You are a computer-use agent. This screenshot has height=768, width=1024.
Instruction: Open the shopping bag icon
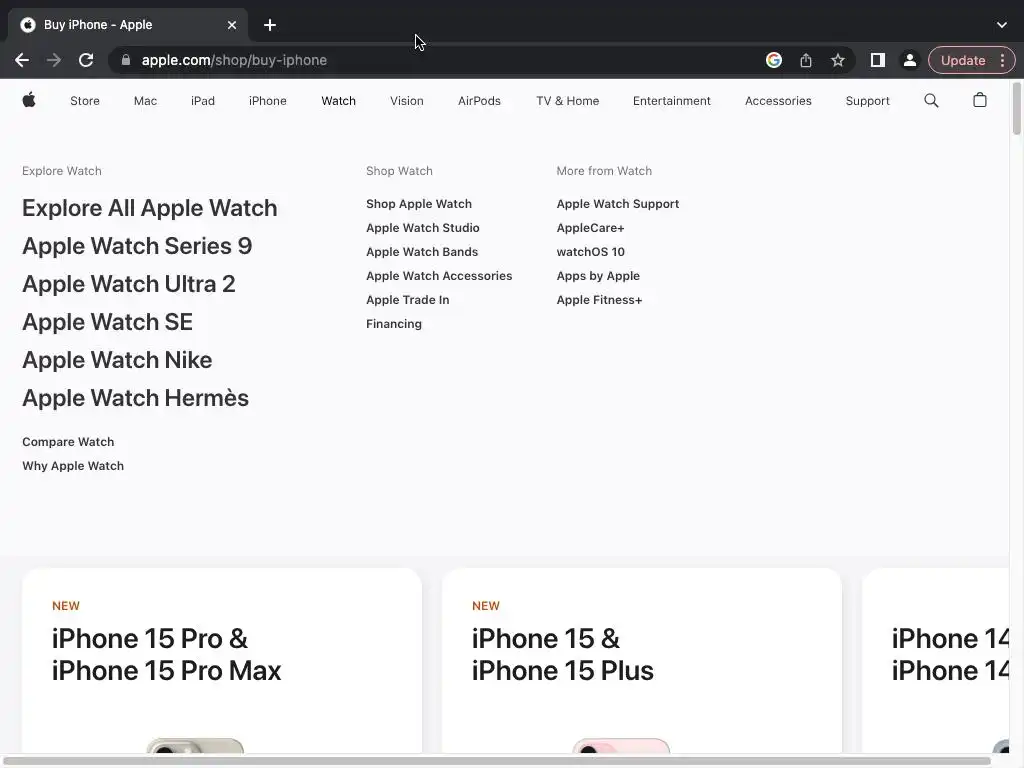coord(980,100)
